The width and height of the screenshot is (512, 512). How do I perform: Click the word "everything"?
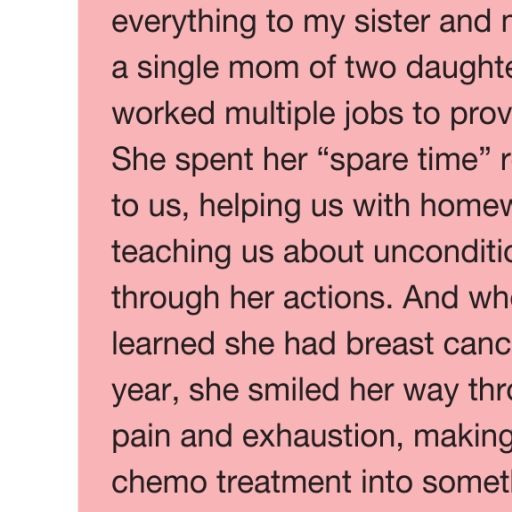[184, 23]
